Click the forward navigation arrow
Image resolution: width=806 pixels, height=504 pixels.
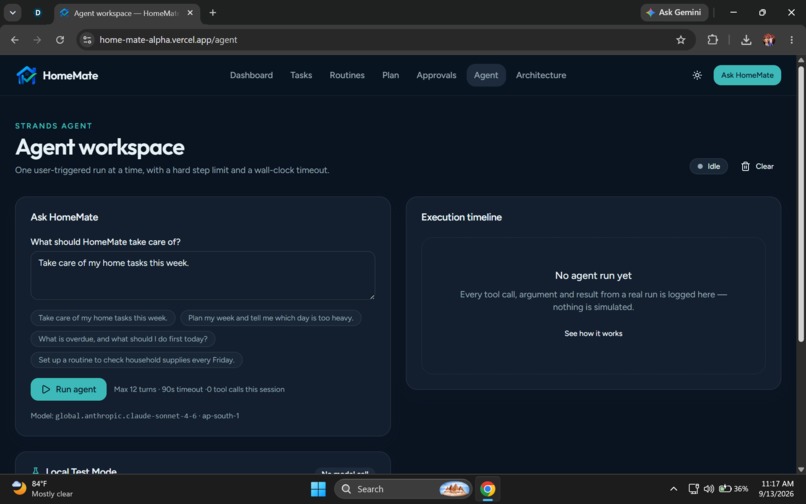pos(37,40)
